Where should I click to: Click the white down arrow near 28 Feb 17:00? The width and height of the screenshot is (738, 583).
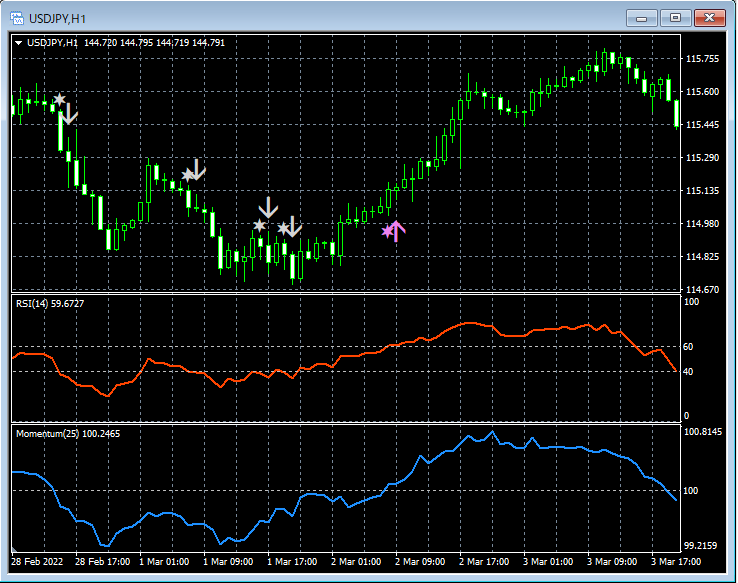[x=69, y=114]
